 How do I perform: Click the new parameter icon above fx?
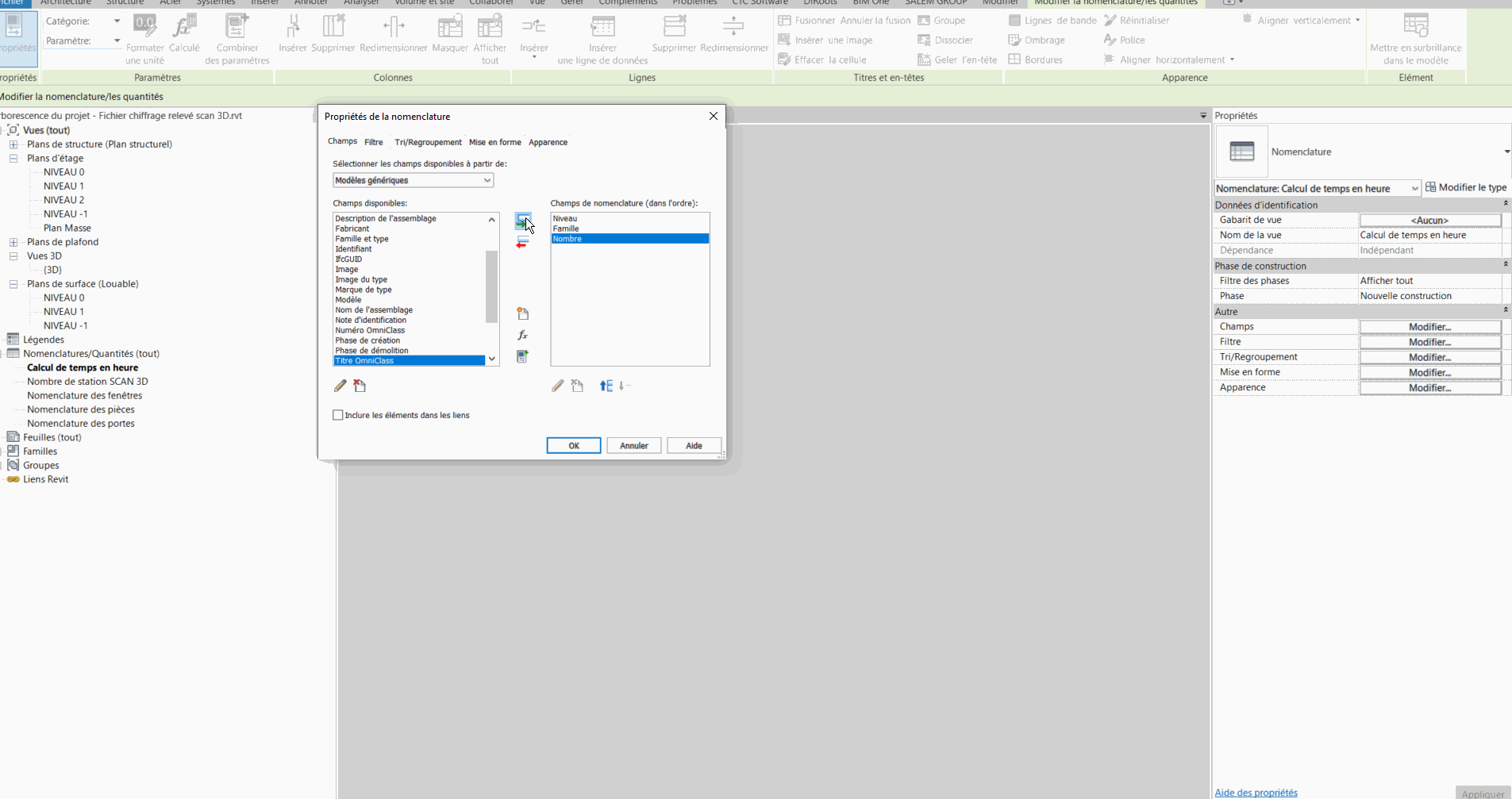[x=522, y=314]
